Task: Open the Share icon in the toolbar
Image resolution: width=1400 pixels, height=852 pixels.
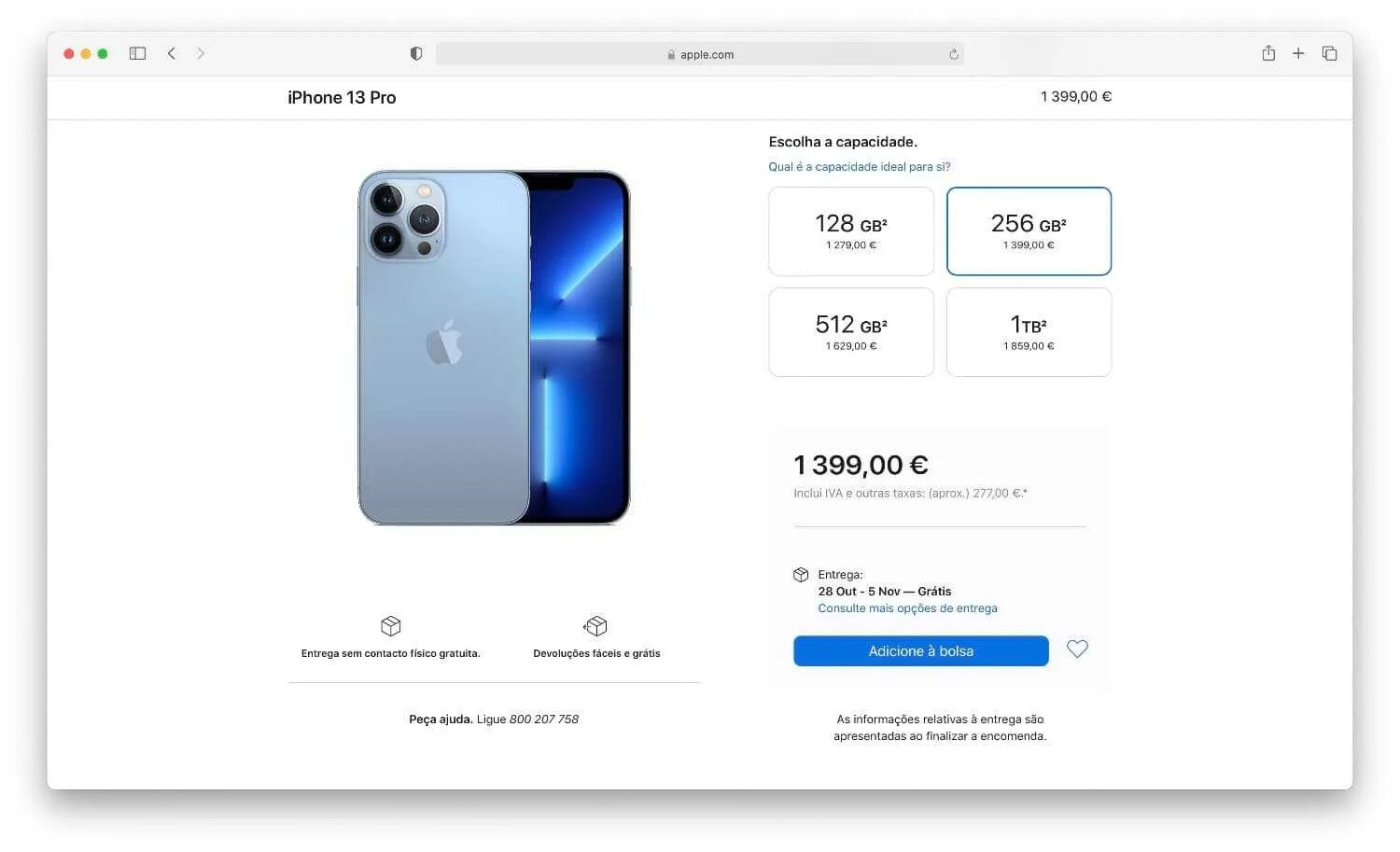Action: (x=1268, y=53)
